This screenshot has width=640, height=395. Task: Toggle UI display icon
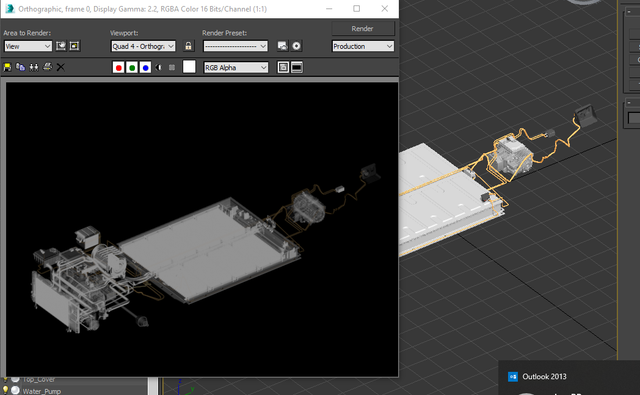pos(297,67)
